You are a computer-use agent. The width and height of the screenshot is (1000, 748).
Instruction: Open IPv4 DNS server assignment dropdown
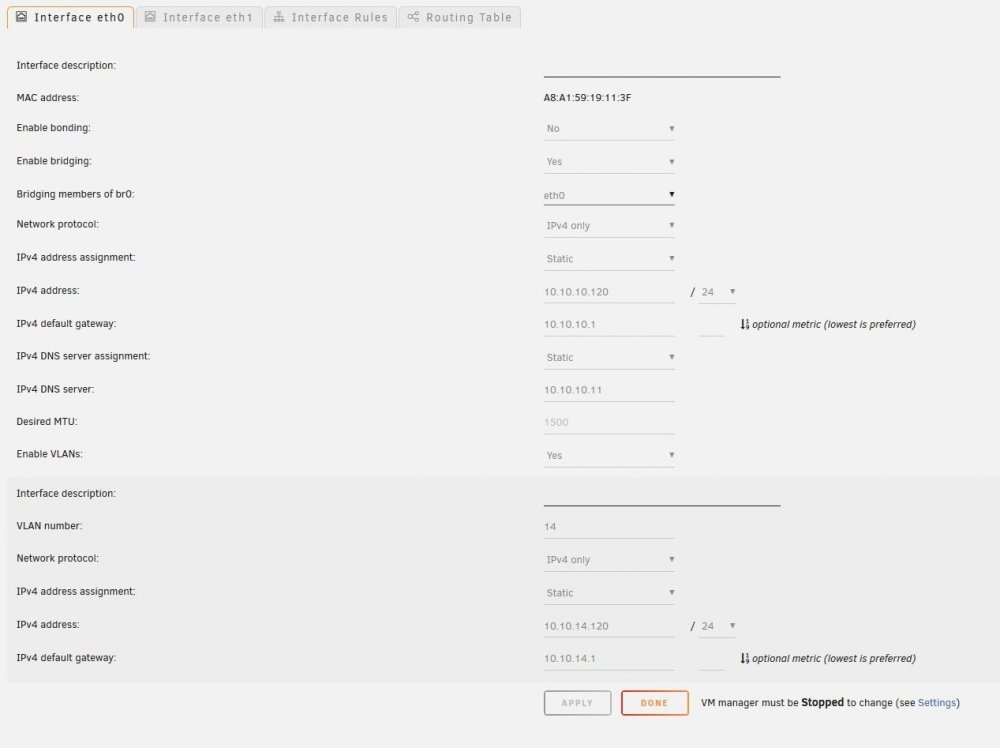tap(609, 358)
